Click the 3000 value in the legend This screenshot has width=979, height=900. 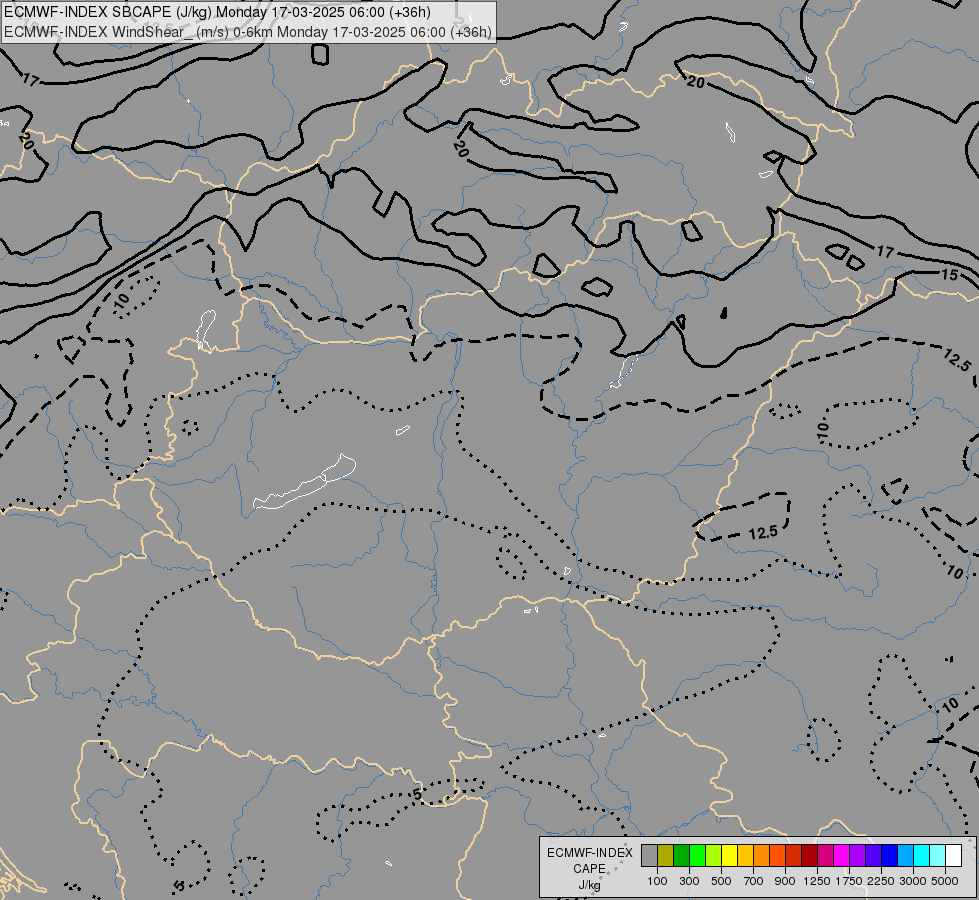(x=913, y=881)
